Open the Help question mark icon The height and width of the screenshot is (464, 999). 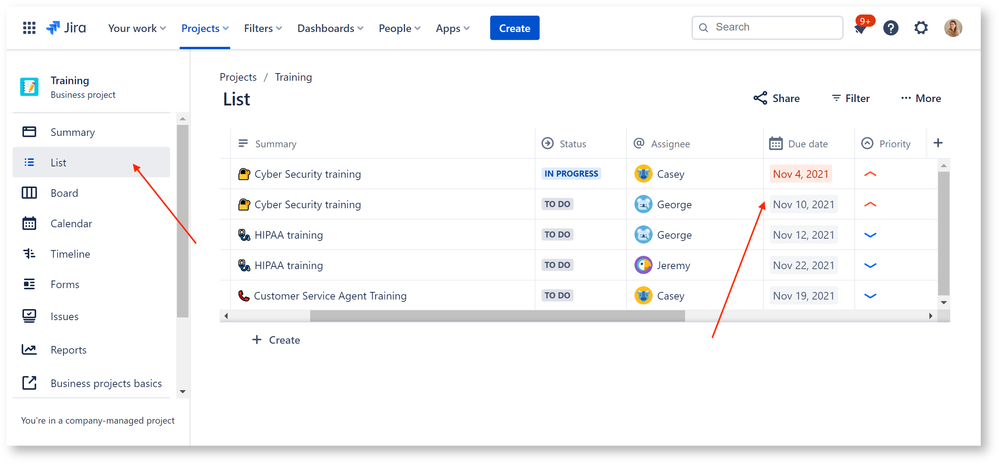(x=891, y=28)
